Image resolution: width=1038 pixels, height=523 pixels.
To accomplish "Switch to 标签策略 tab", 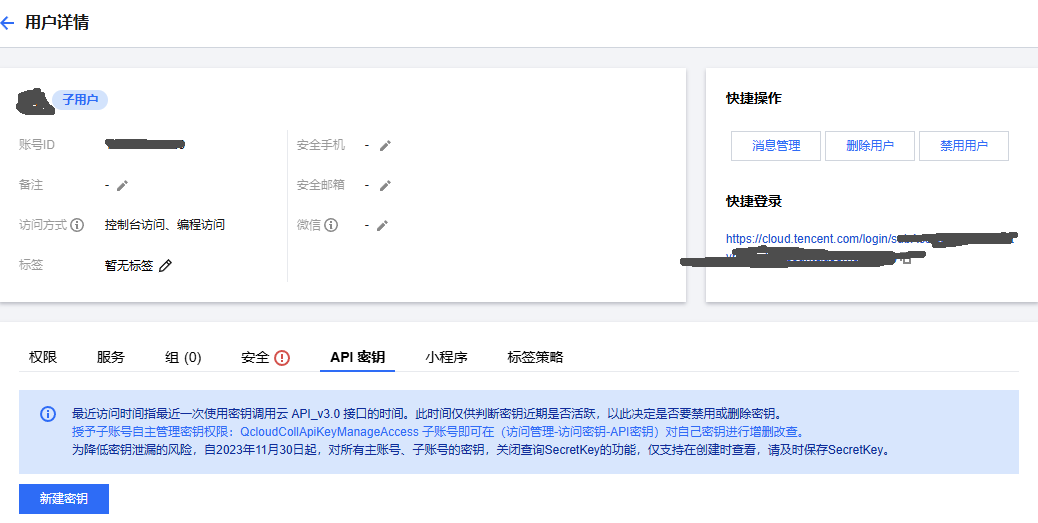I will tap(535, 357).
